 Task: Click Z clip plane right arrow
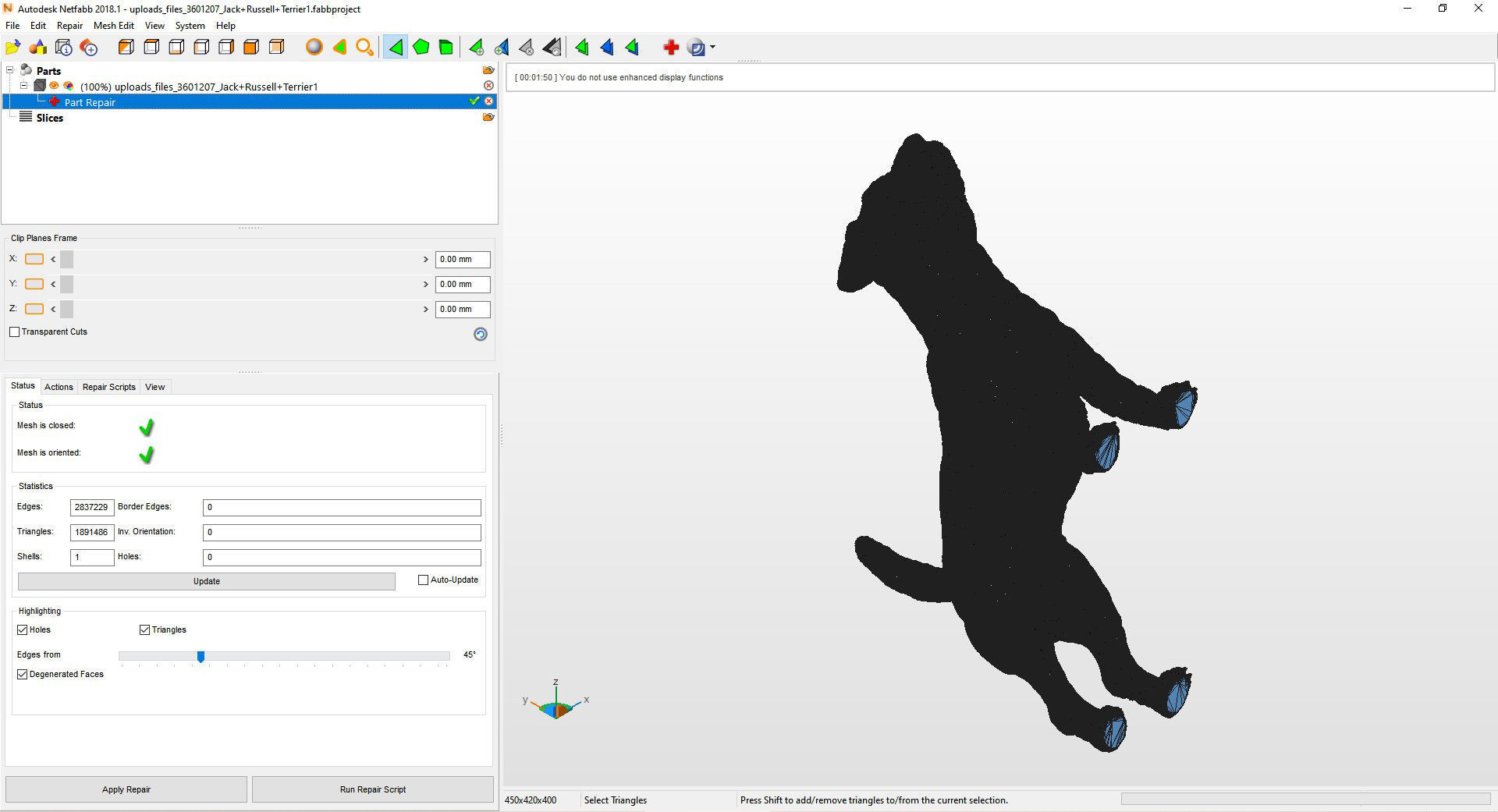click(426, 309)
